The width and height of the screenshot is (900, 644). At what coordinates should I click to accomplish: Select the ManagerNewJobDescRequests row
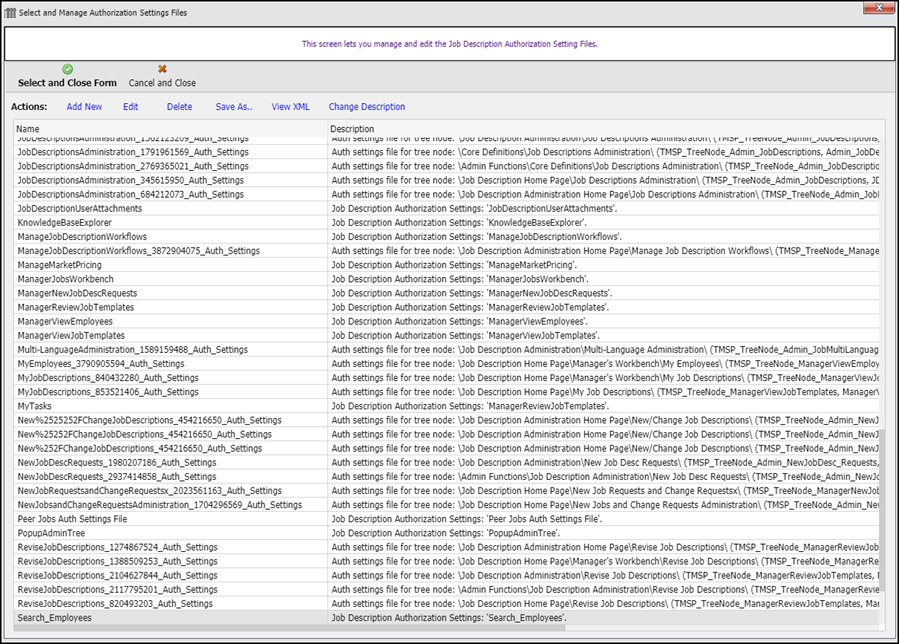click(x=447, y=293)
